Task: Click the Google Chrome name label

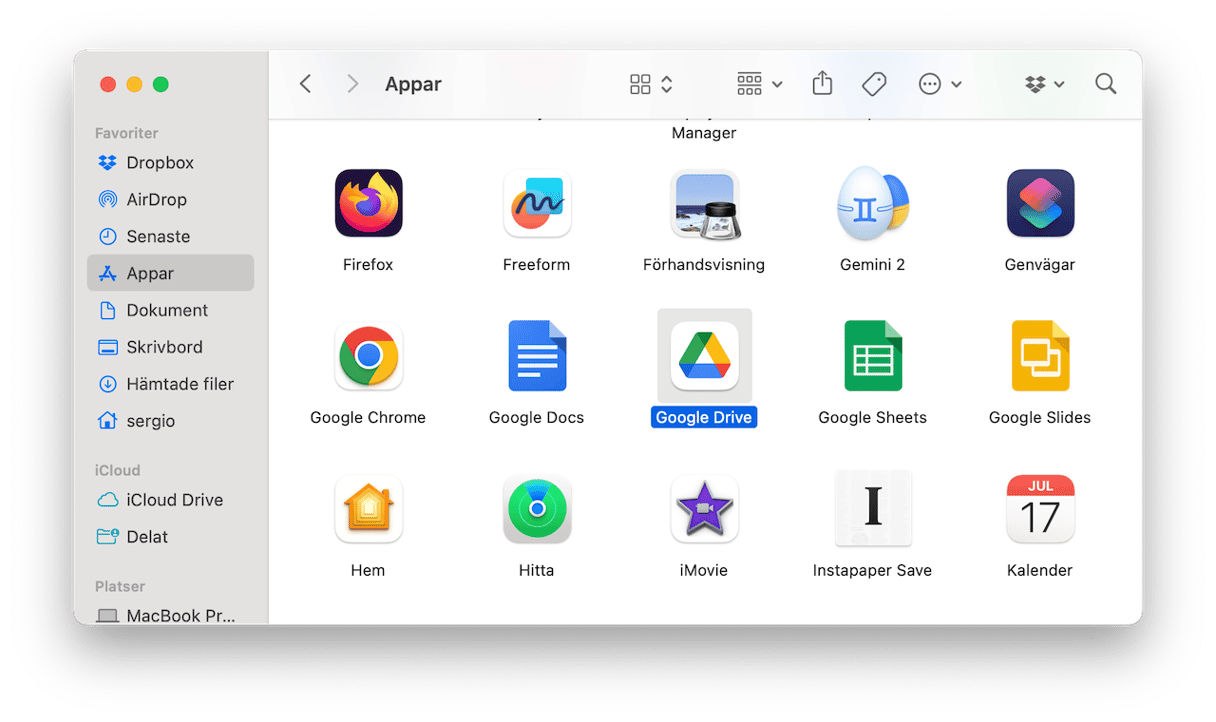Action: click(368, 418)
